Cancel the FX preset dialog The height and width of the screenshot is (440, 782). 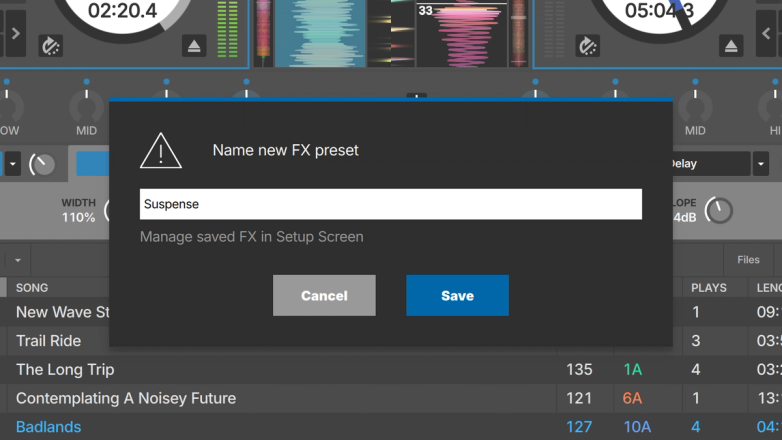coord(324,296)
